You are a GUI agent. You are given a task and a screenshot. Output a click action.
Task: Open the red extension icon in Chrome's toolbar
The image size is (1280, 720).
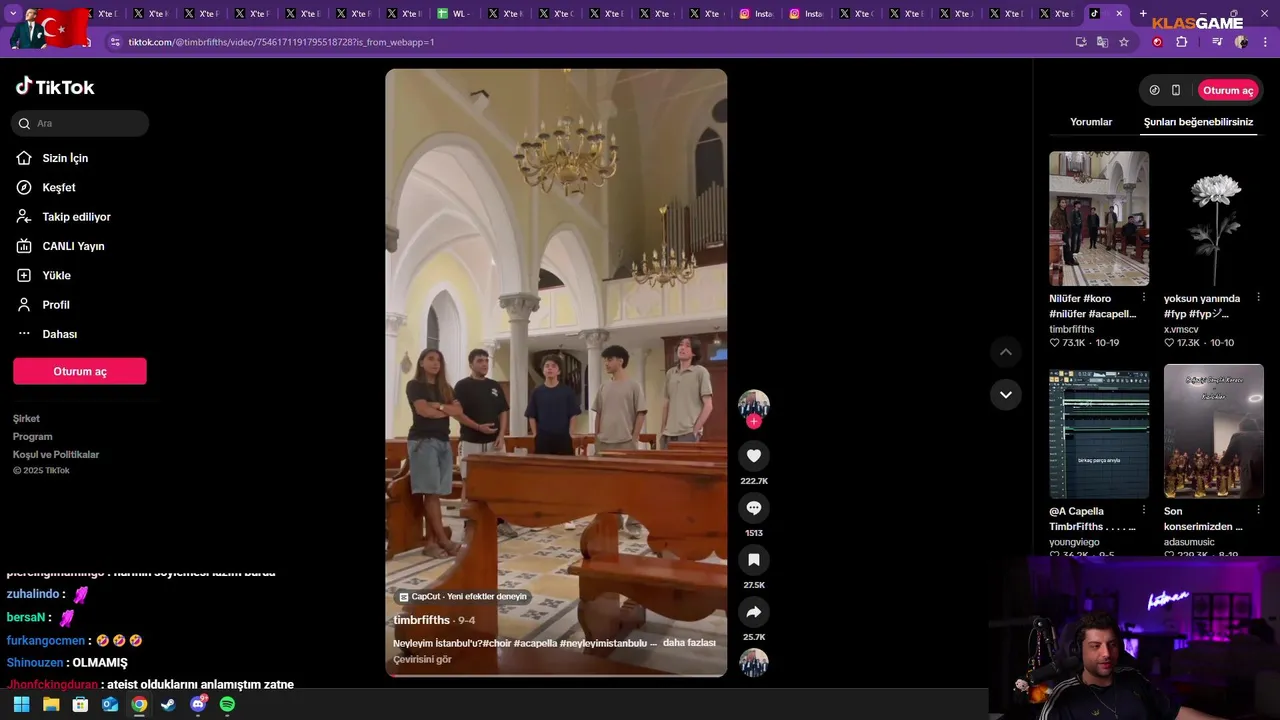pos(1158,42)
